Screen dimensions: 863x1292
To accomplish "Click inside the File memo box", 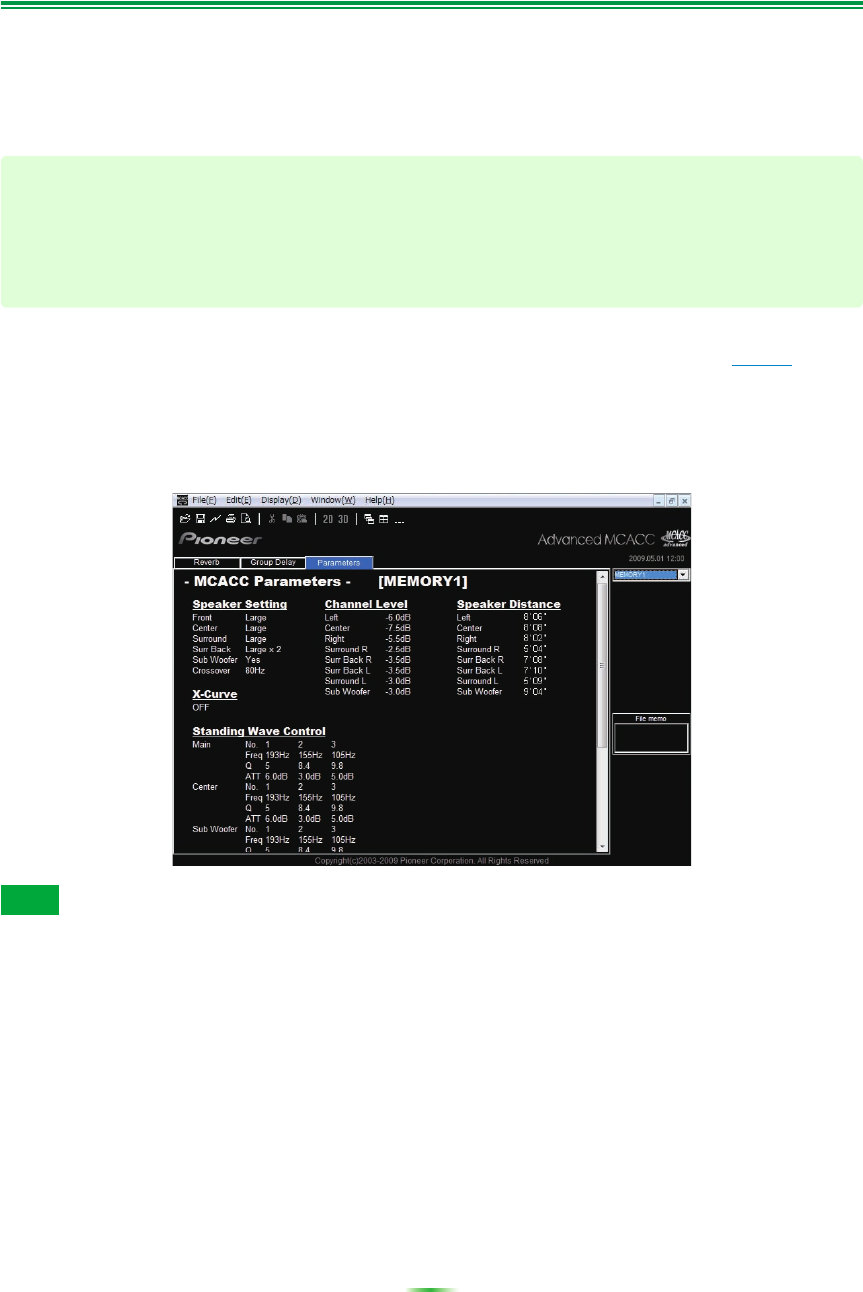I will point(651,737).
